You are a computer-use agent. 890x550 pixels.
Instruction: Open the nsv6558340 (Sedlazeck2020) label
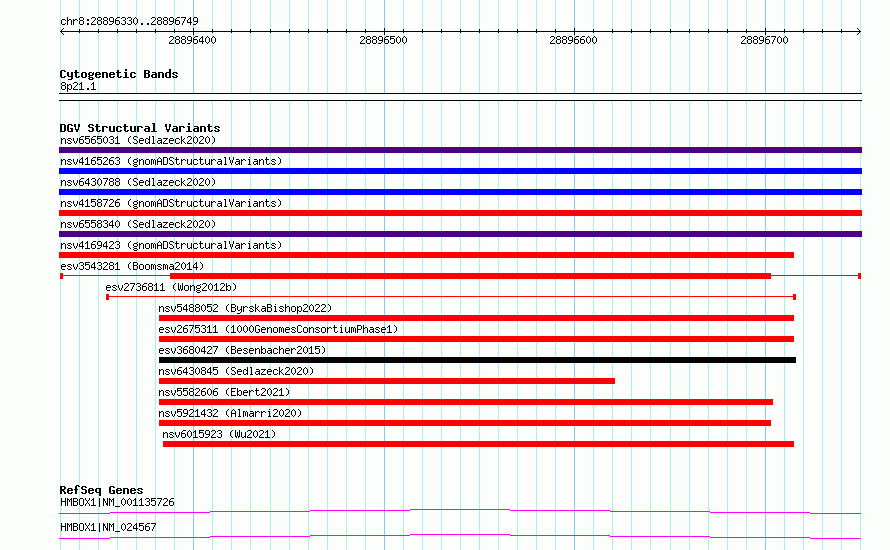(138, 224)
